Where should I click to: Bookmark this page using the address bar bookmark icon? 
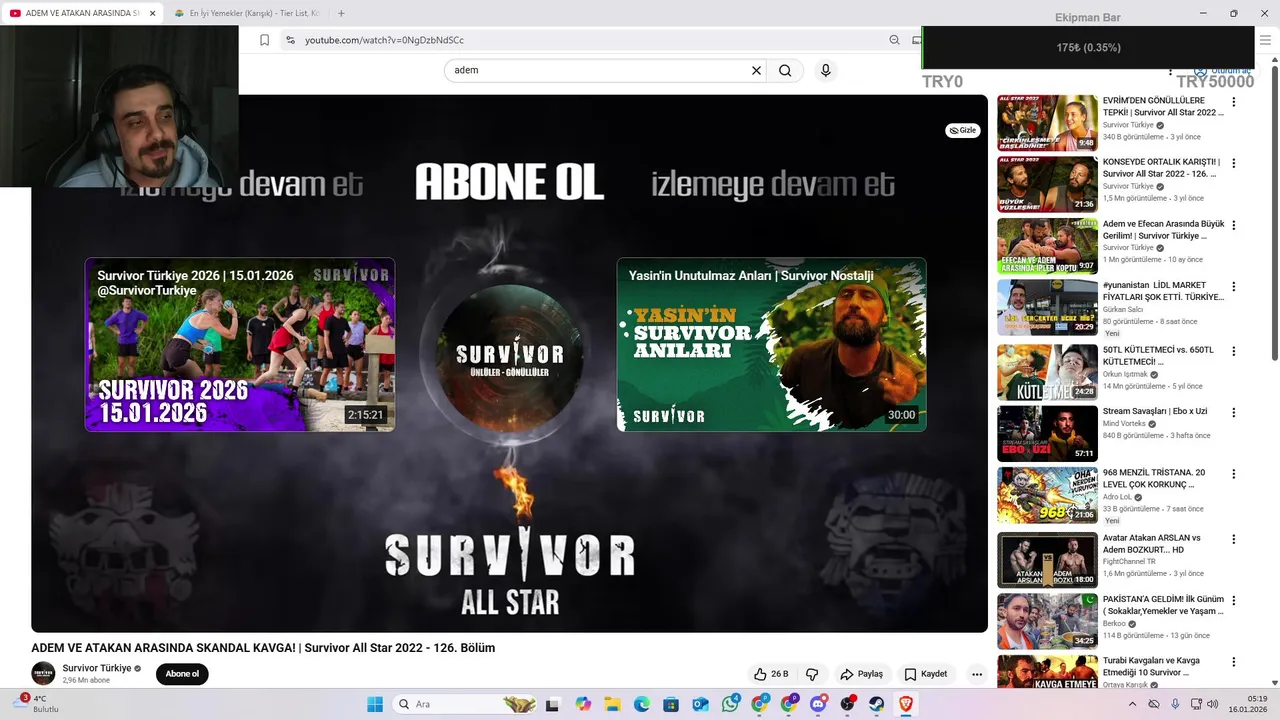(264, 40)
